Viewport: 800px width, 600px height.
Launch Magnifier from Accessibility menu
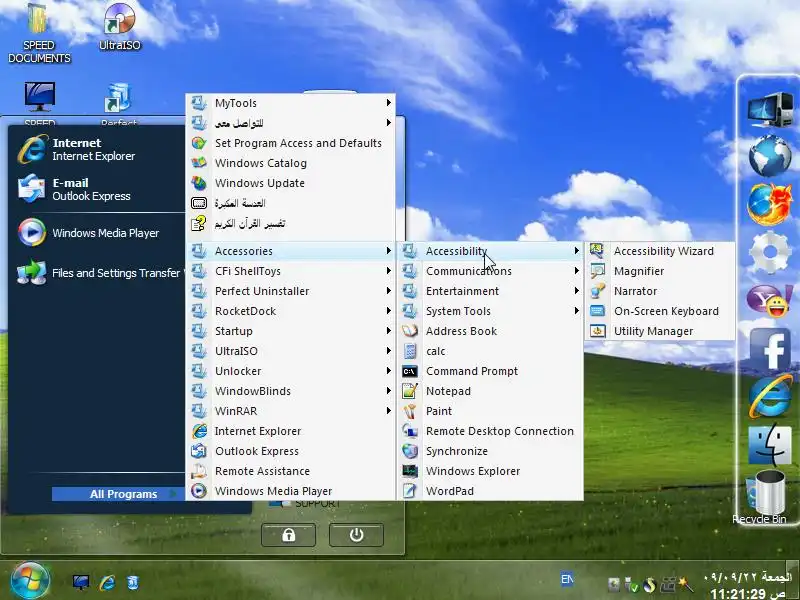[x=659, y=271]
